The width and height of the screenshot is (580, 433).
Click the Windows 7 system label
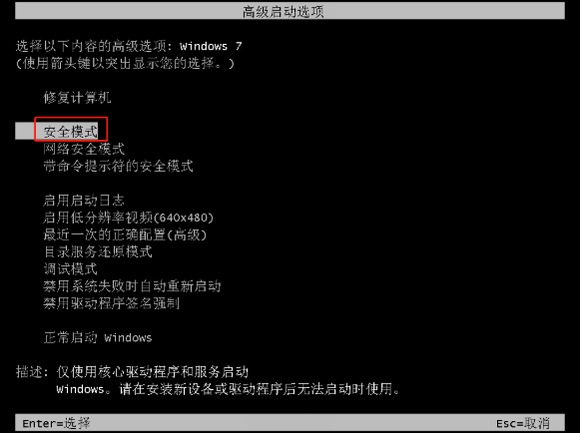pos(211,46)
